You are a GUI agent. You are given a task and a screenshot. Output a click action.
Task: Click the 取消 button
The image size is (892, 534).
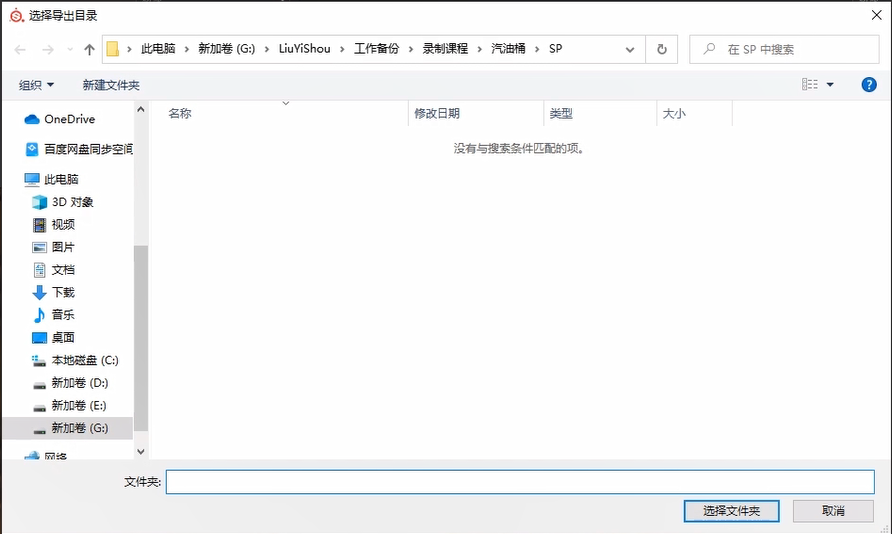(x=833, y=511)
